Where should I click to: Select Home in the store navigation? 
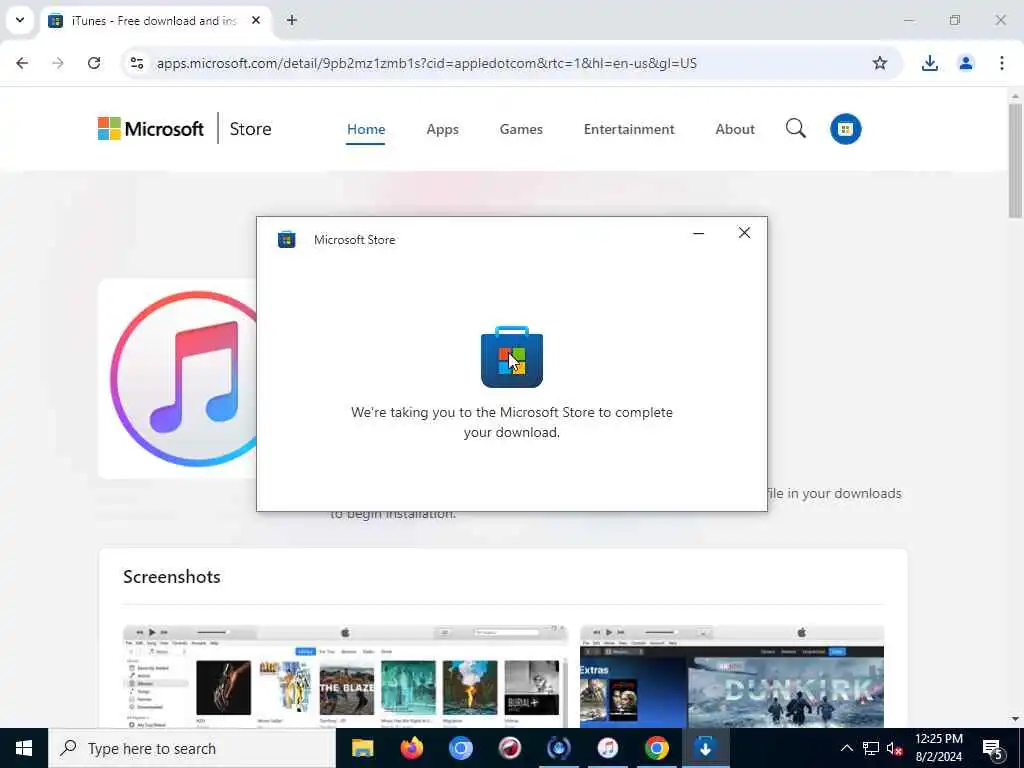[x=366, y=129]
